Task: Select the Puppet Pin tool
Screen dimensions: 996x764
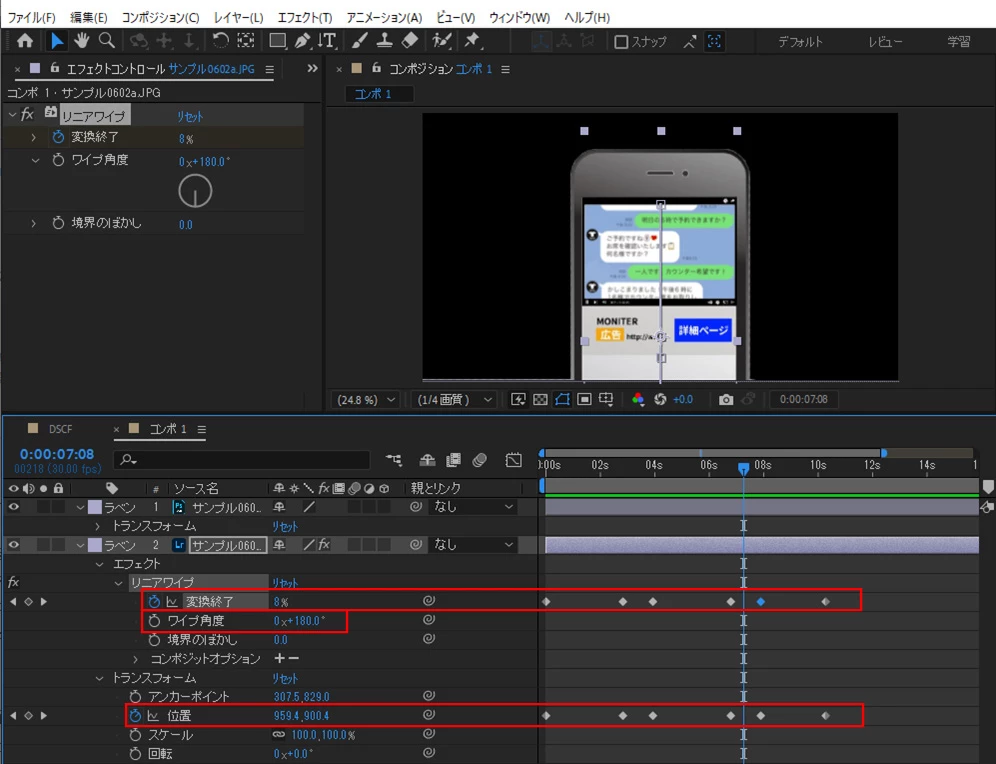Action: (x=472, y=41)
